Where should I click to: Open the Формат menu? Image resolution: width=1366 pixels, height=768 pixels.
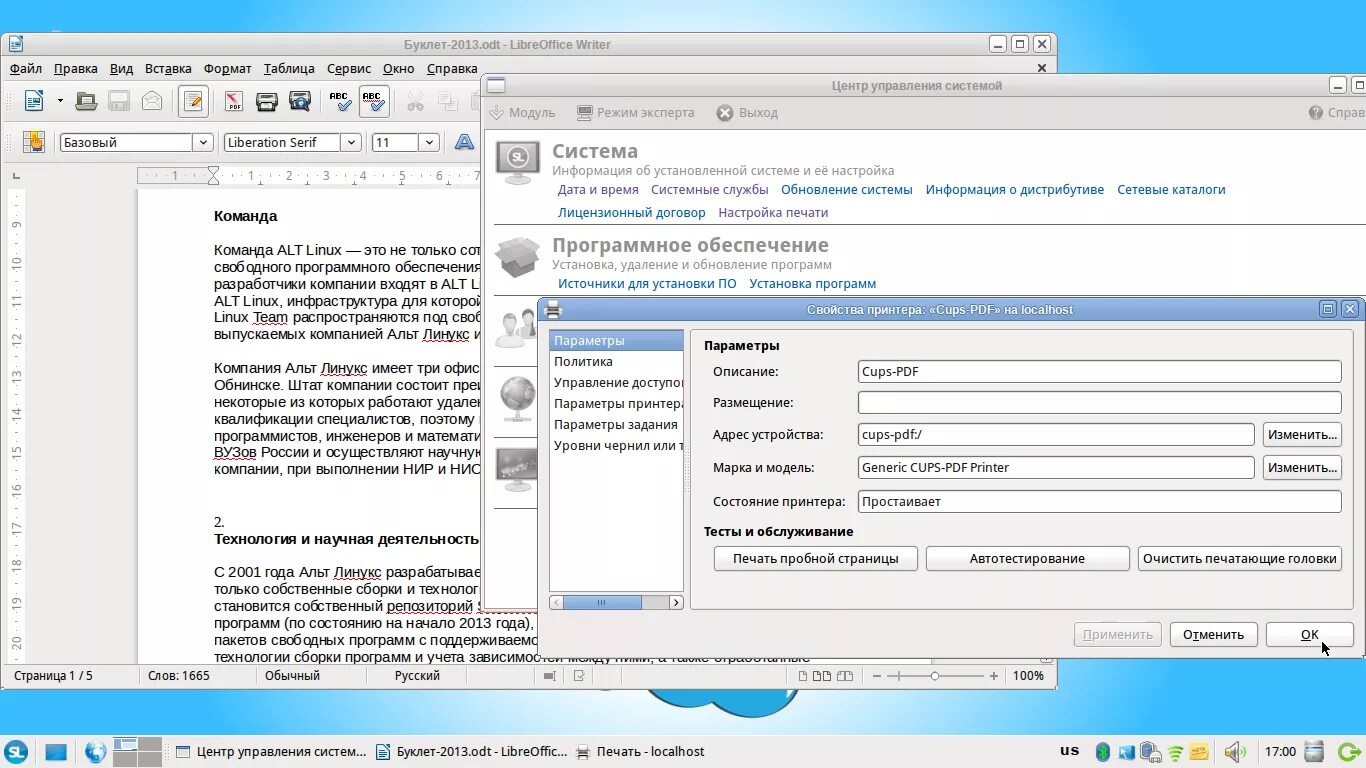coord(228,69)
